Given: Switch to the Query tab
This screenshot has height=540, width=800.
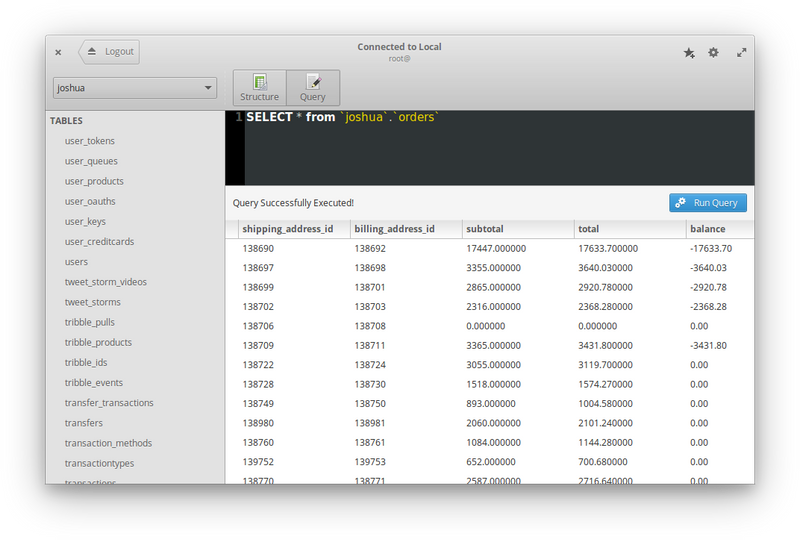Looking at the screenshot, I should [x=313, y=88].
